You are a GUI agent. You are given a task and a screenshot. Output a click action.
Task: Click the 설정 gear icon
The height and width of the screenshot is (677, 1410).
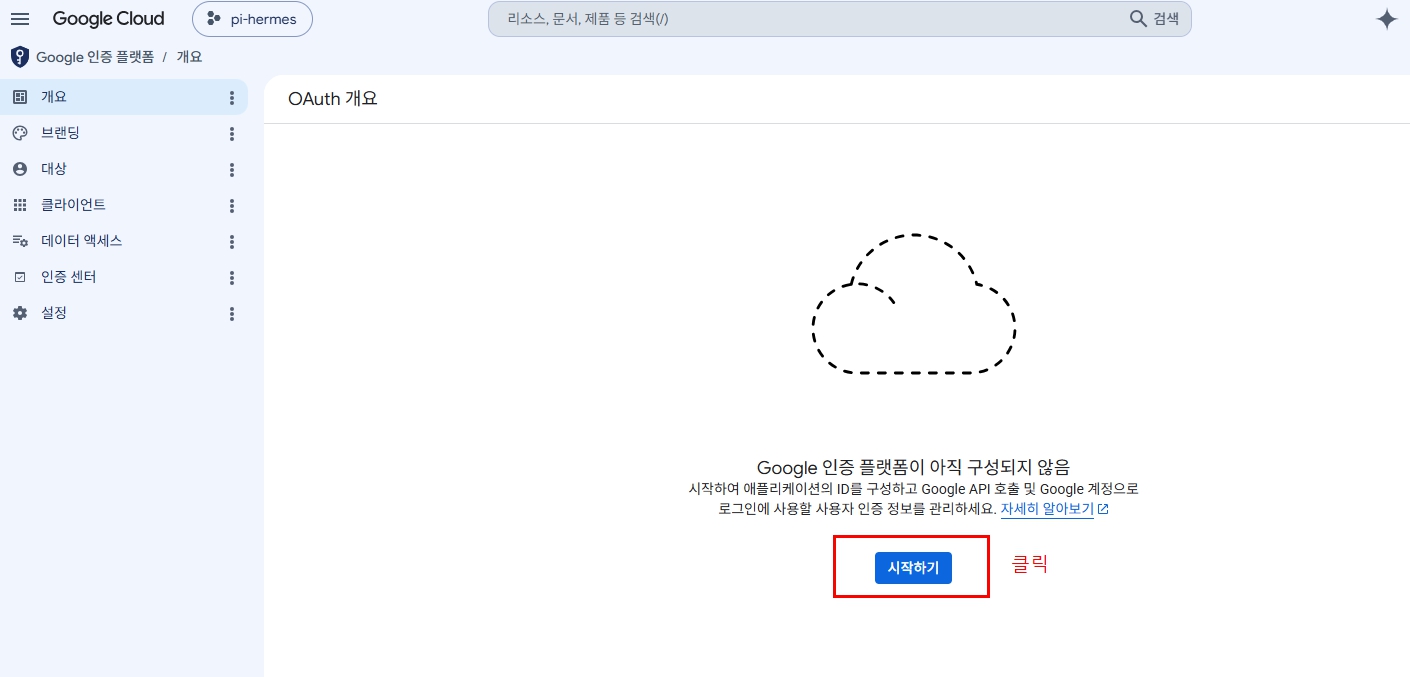20,313
